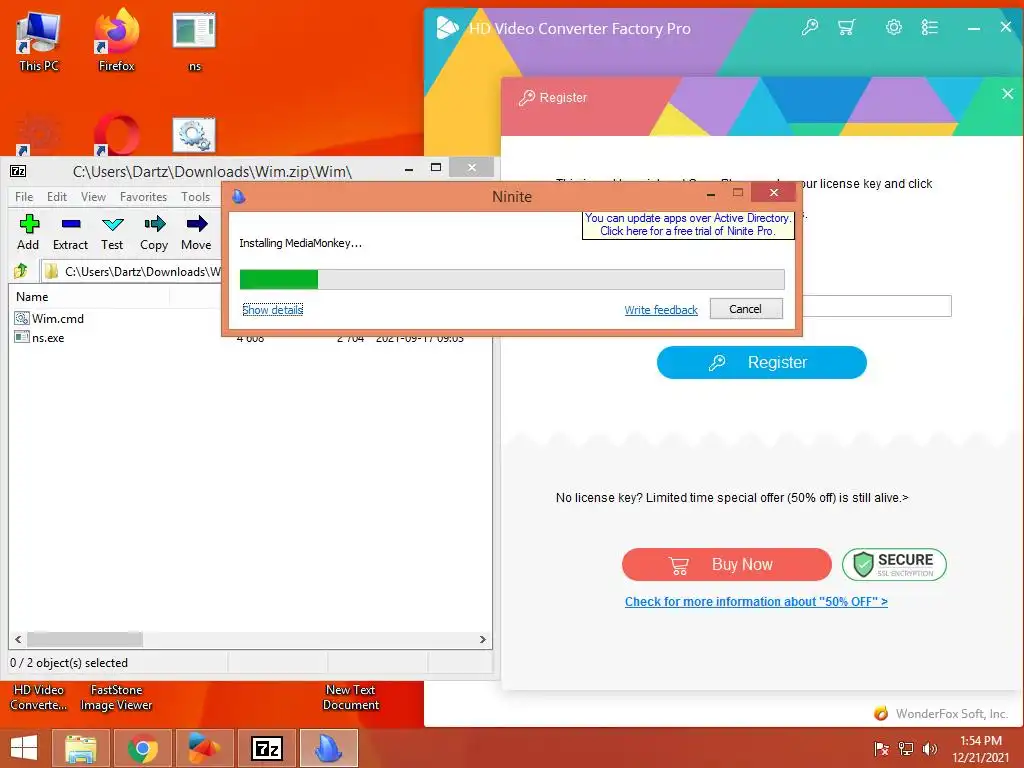Click the Add button in 7-Zip toolbar
Viewport: 1024px width, 768px height.
[28, 232]
